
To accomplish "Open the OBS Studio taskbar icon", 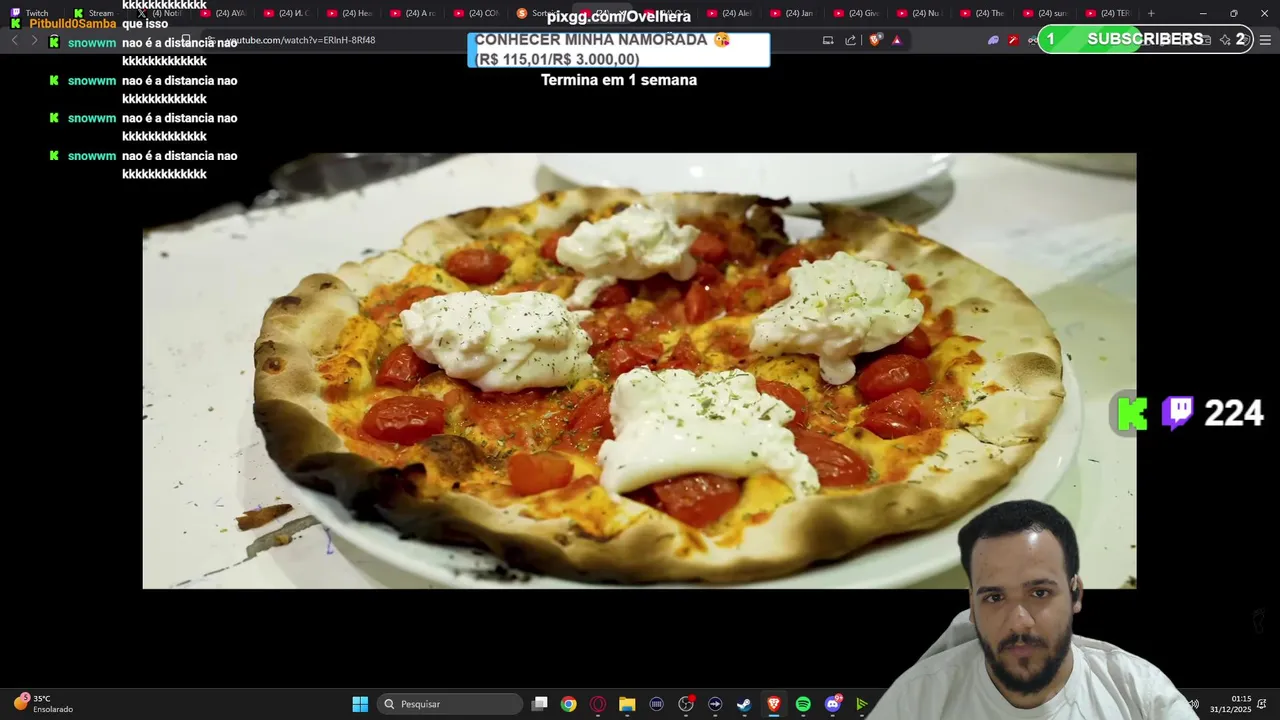I will pyautogui.click(x=686, y=704).
